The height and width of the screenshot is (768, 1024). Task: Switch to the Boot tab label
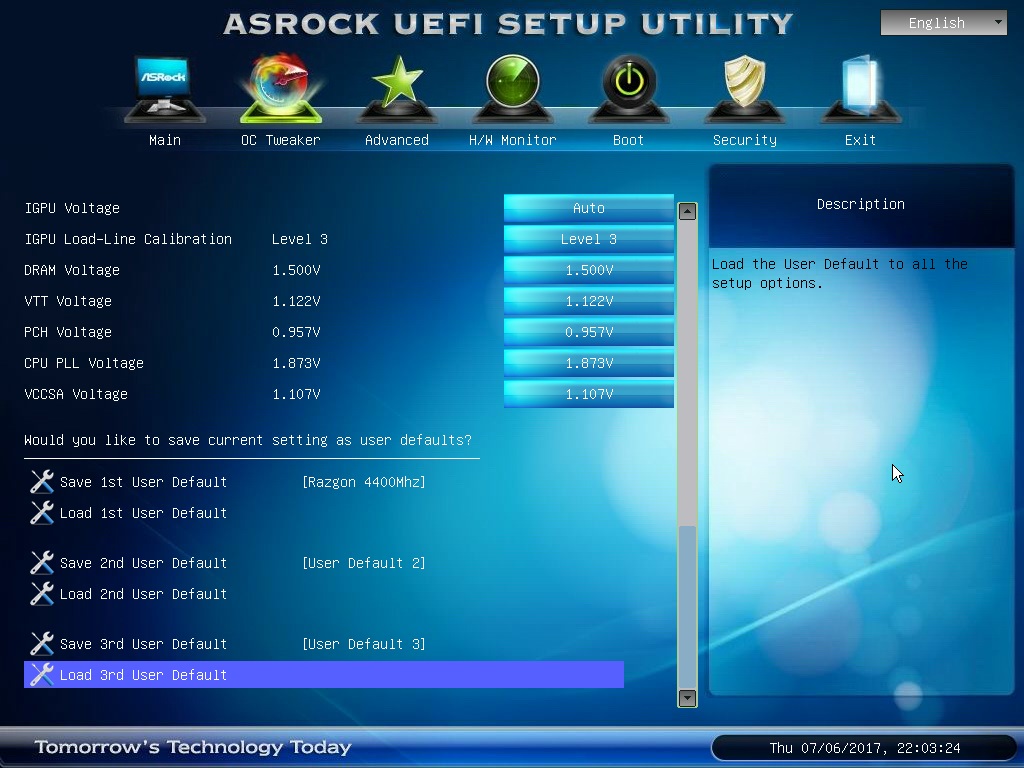tap(628, 140)
